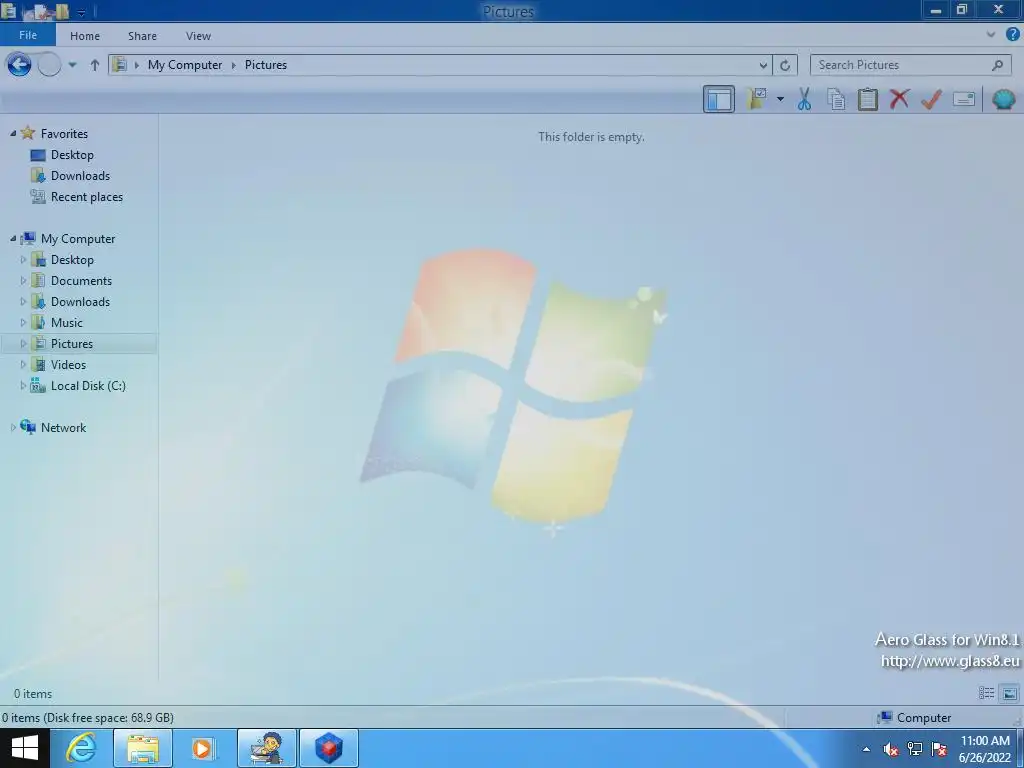Collapse the My Computer tree node
The height and width of the screenshot is (768, 1024).
(12, 238)
